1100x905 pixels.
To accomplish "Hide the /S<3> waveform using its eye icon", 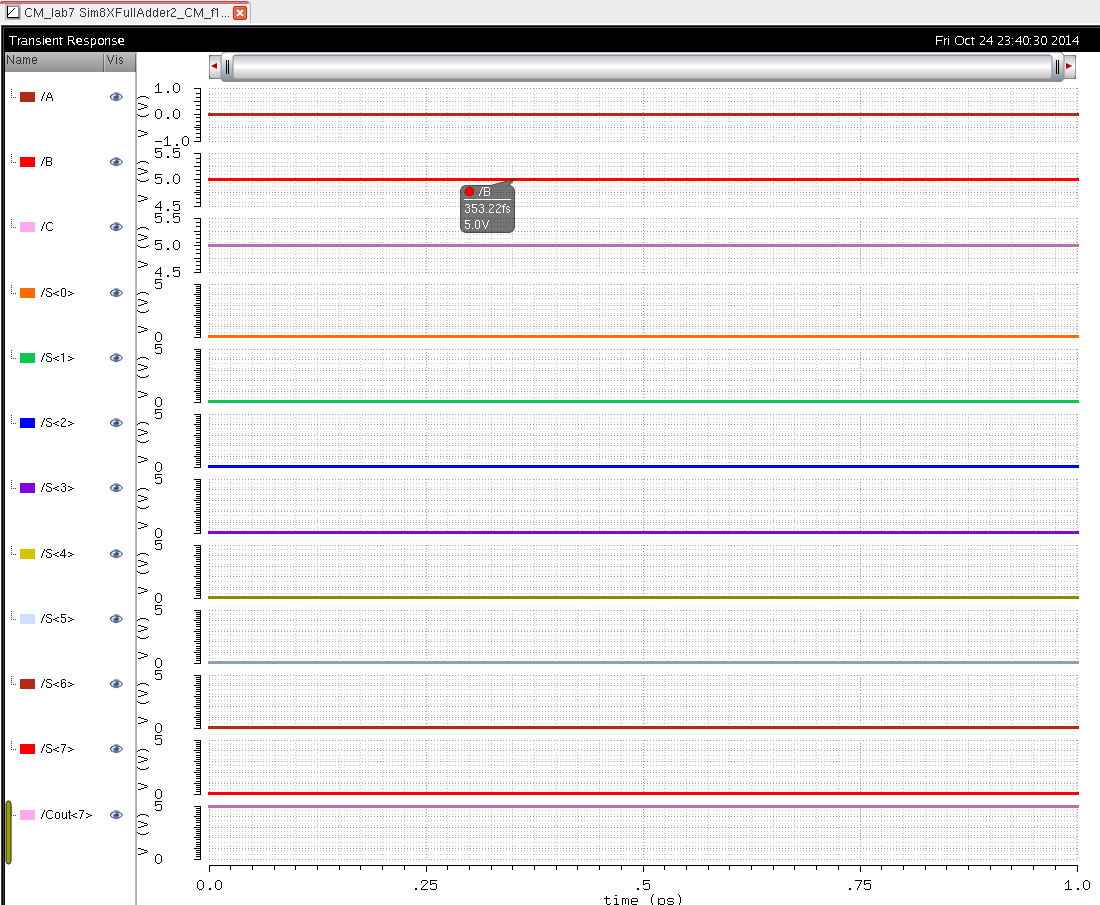I will click(x=116, y=488).
